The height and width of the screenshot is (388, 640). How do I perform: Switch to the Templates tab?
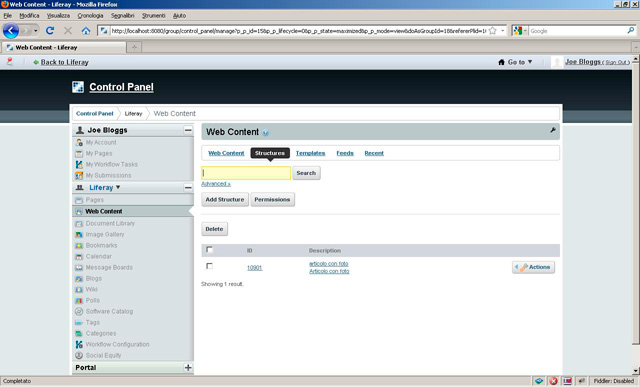coord(311,153)
